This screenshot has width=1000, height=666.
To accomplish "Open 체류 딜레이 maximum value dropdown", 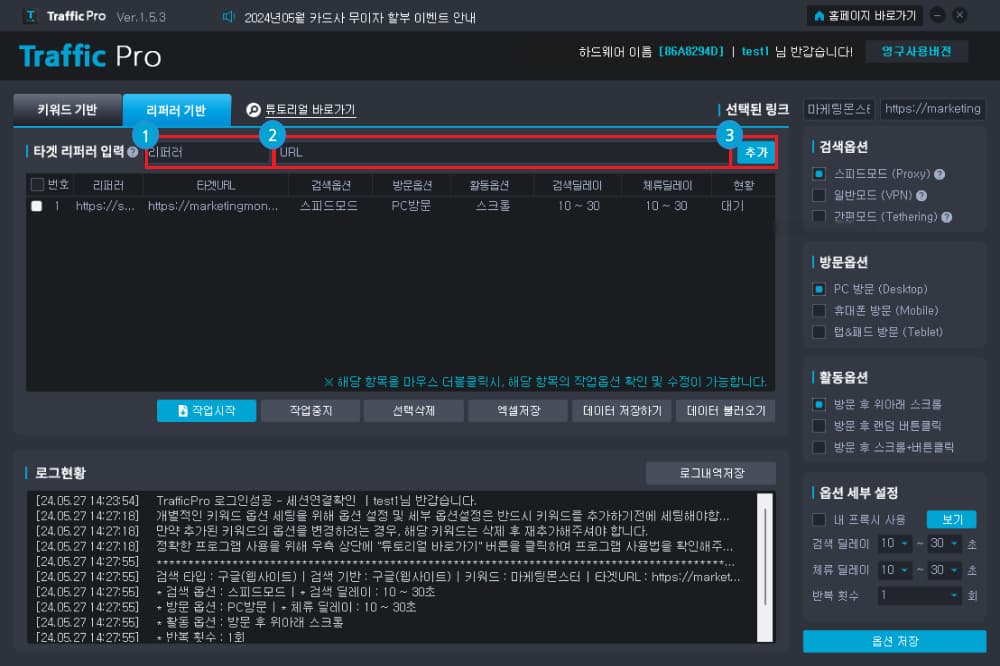I will coord(945,570).
